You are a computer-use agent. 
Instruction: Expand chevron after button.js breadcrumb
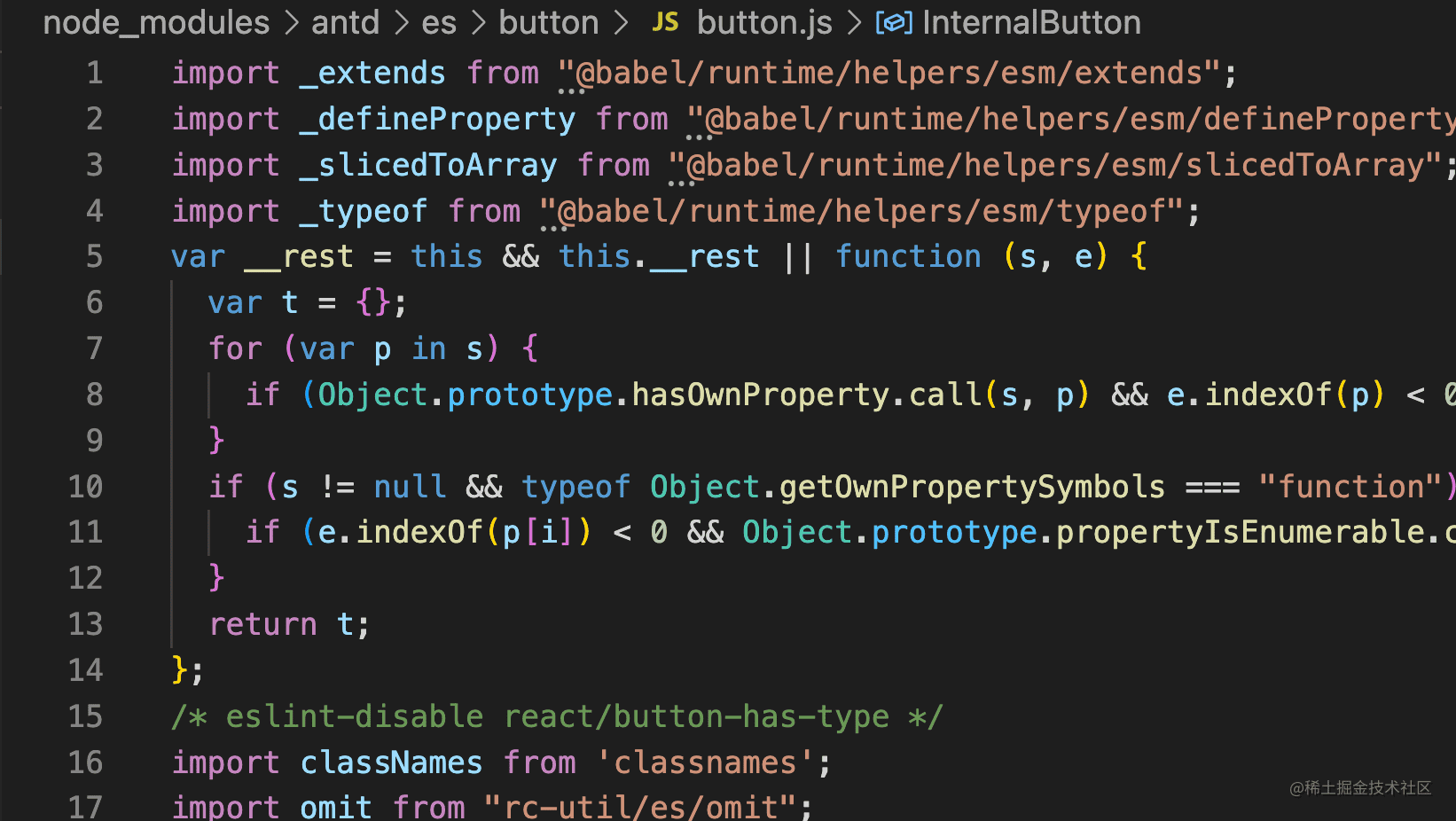[854, 23]
